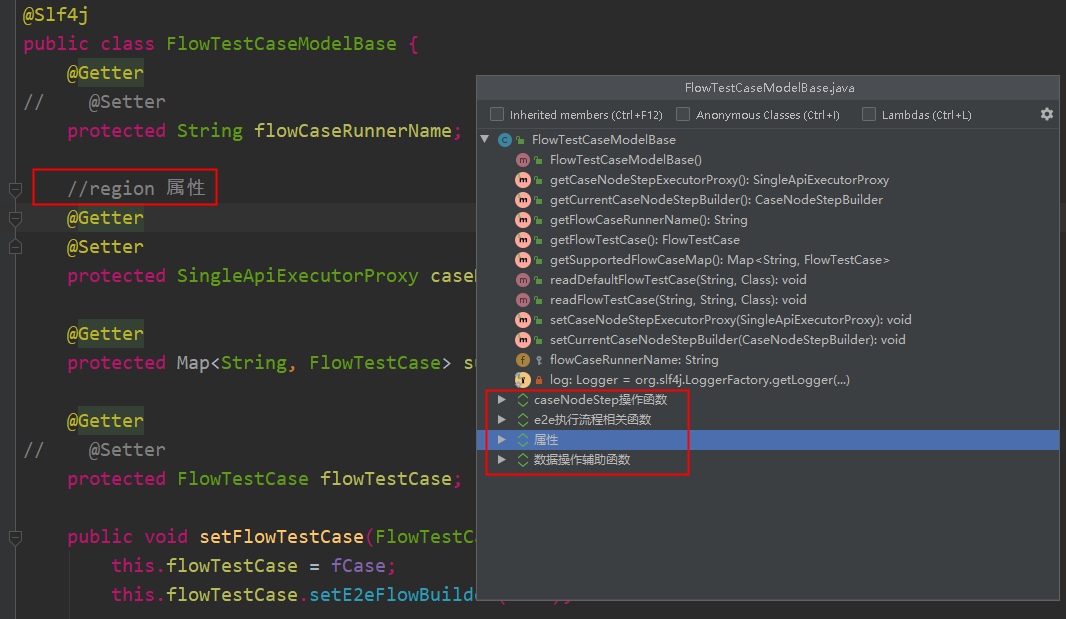Click the lock icon beside log: Logger

pyautogui.click(x=538, y=380)
